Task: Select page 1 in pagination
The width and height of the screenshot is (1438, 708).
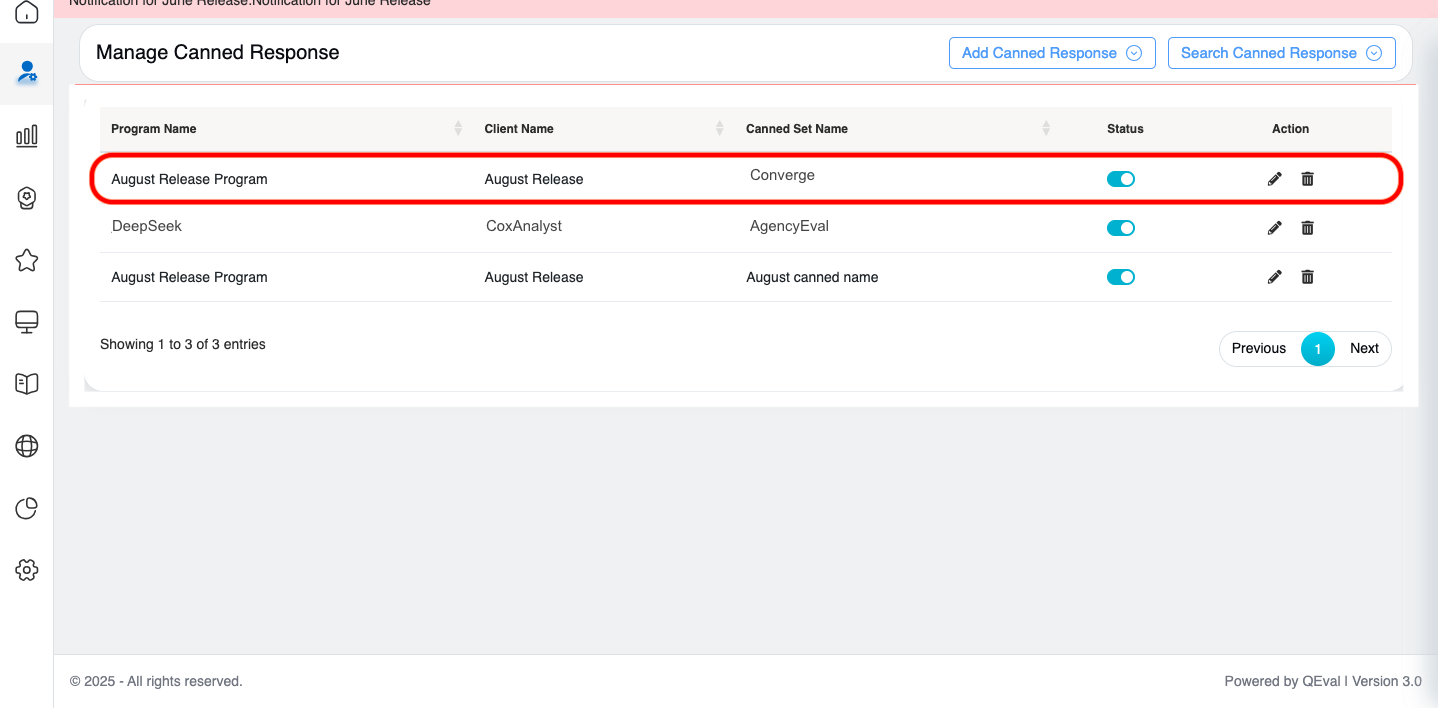Action: (x=1318, y=348)
